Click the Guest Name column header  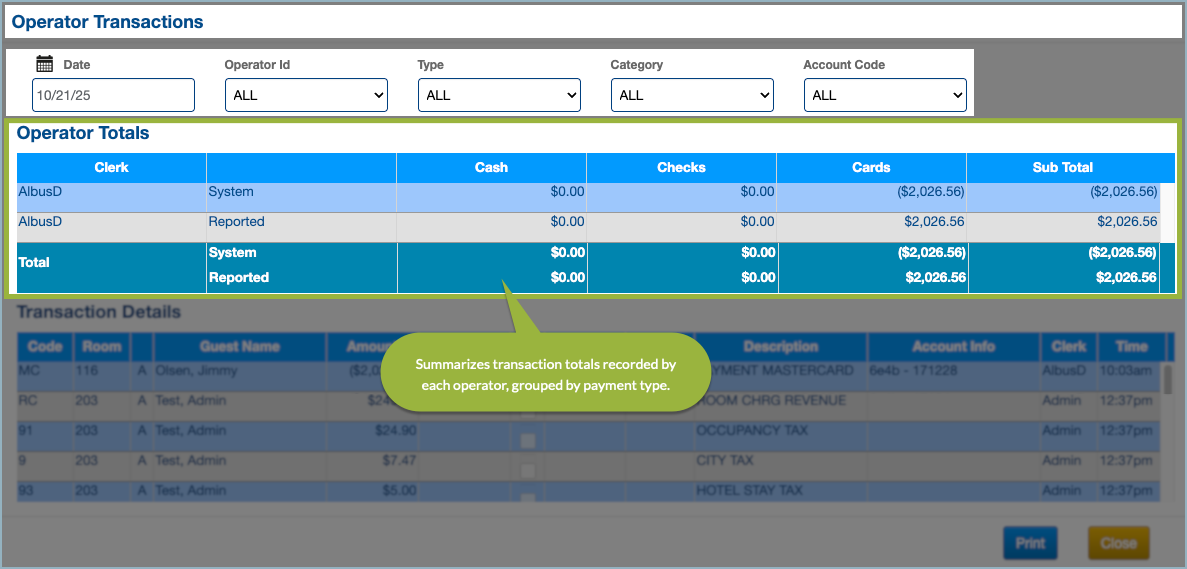click(x=240, y=347)
